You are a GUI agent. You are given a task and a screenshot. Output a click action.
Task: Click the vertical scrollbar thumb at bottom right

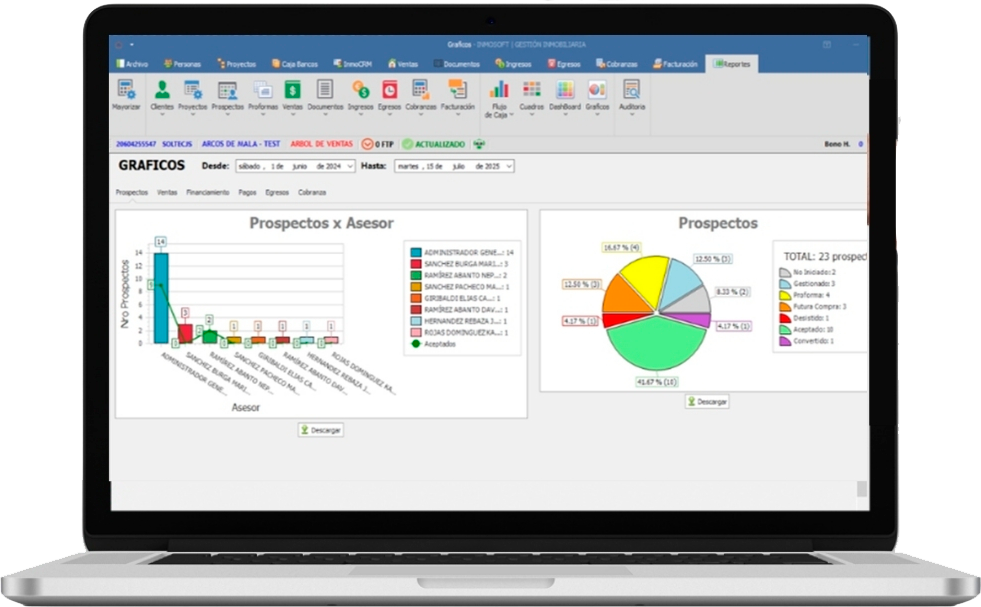(x=862, y=489)
